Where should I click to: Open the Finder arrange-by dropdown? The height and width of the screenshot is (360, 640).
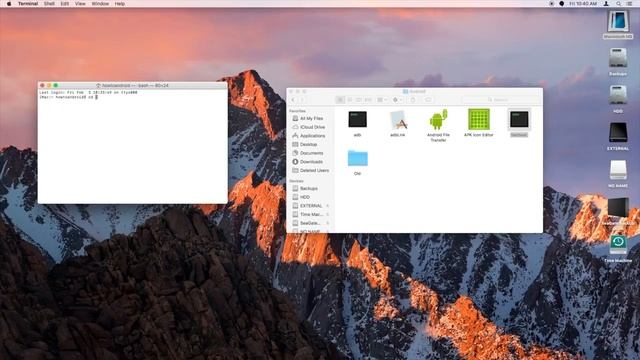[x=382, y=100]
